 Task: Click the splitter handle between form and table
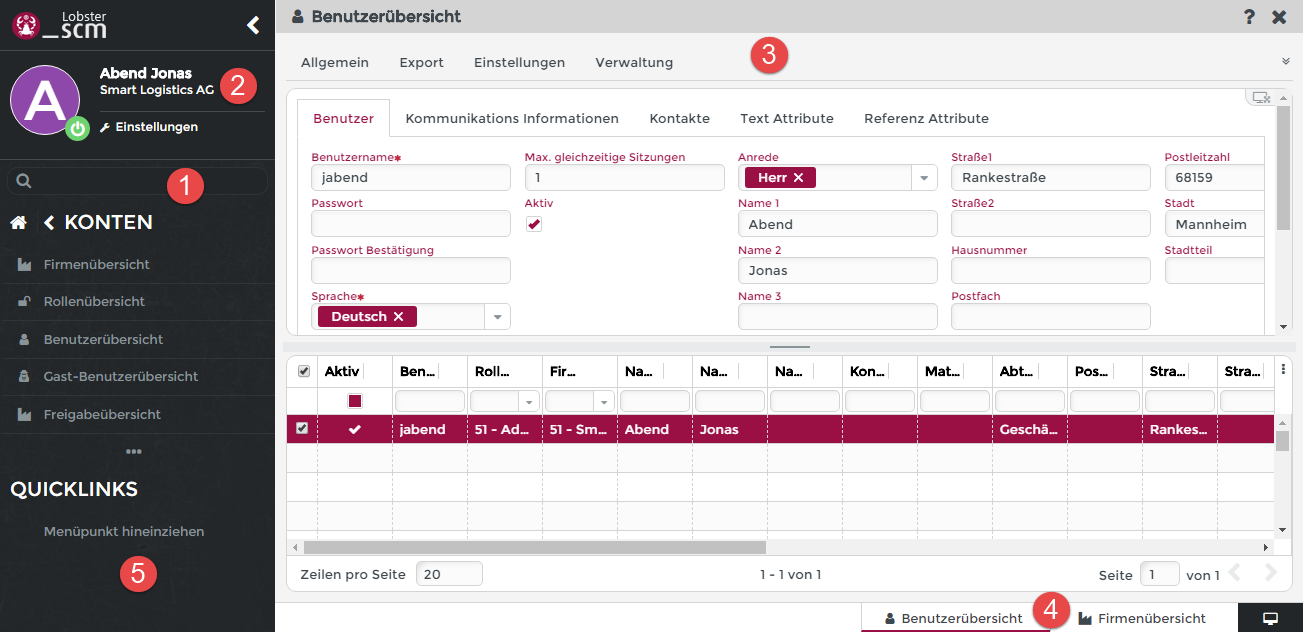790,346
